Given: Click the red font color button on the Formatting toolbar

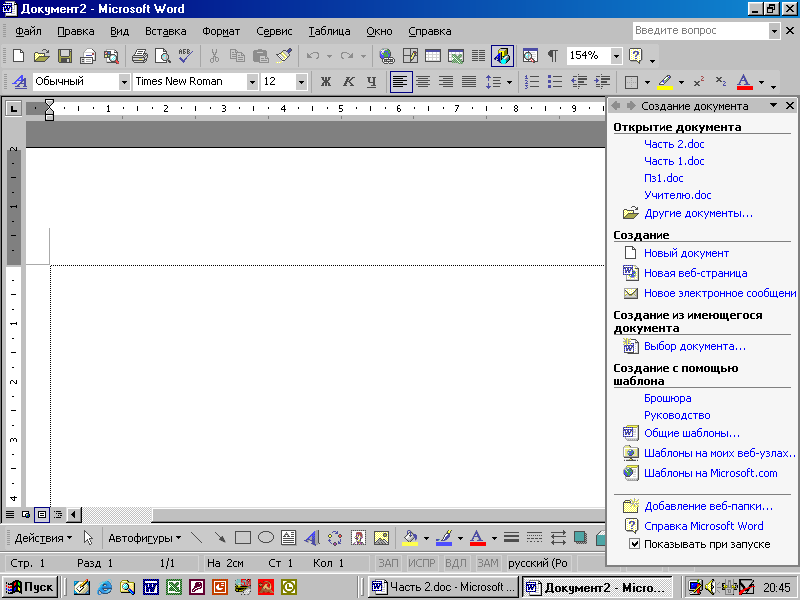Looking at the screenshot, I should click(744, 82).
